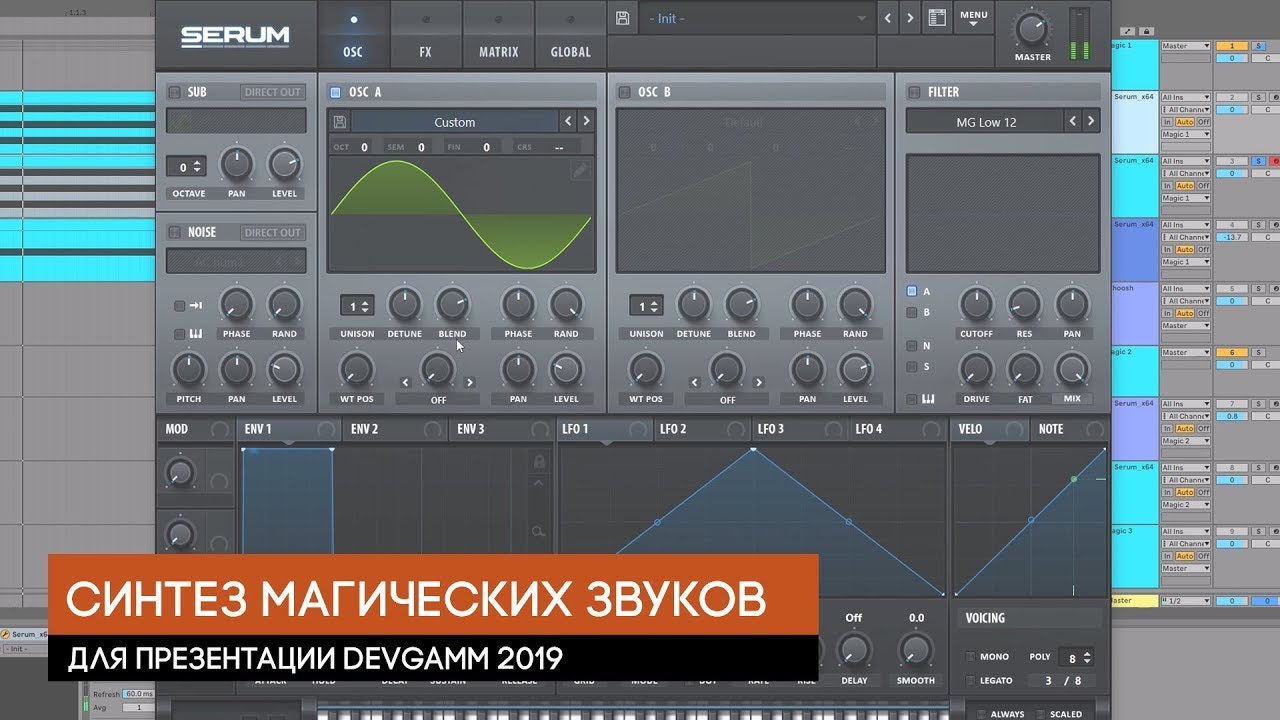
Task: Open OSC A wavetable editor pencil
Action: (580, 171)
